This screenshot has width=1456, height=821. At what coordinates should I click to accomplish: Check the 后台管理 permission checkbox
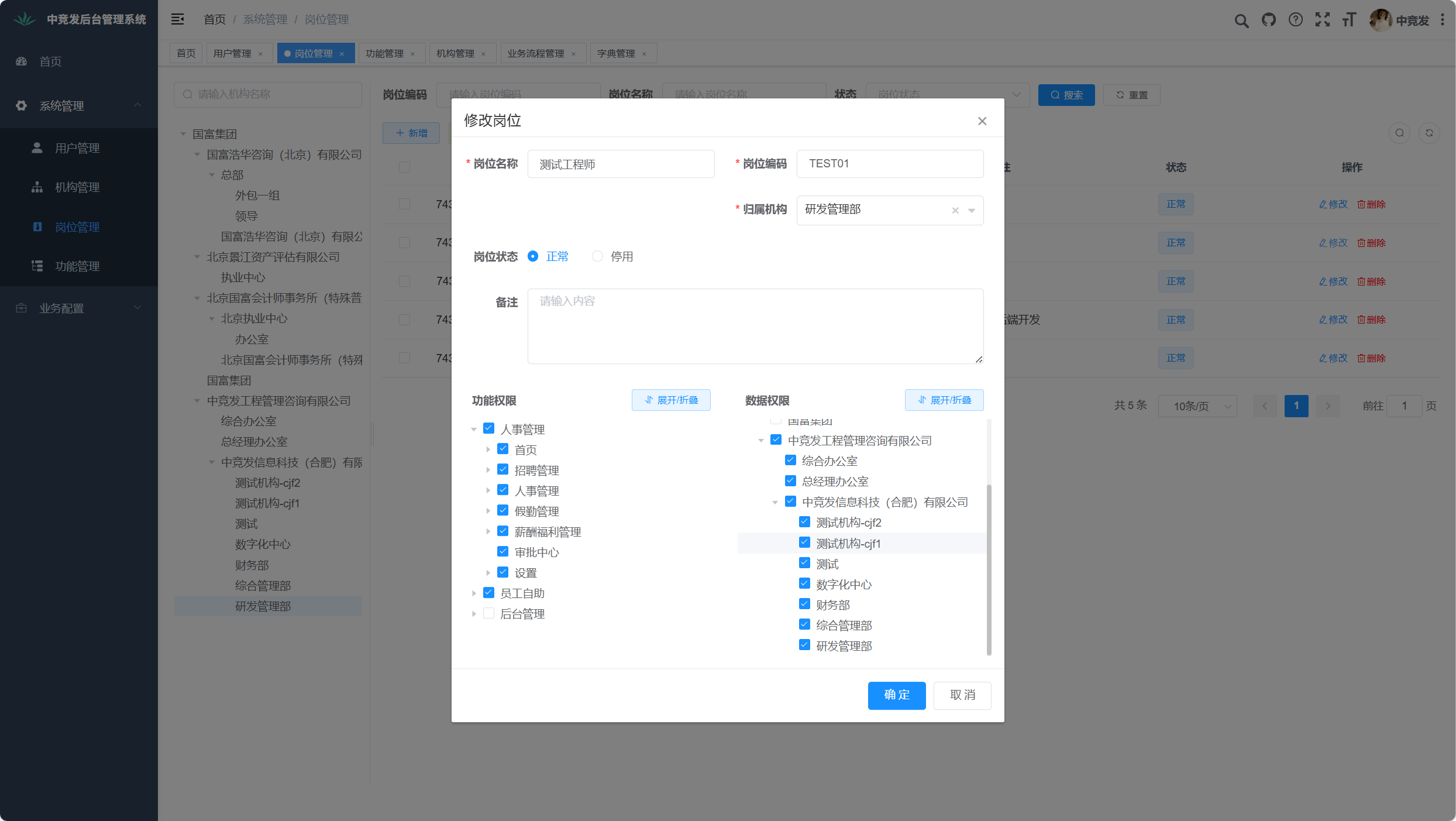pyautogui.click(x=488, y=613)
